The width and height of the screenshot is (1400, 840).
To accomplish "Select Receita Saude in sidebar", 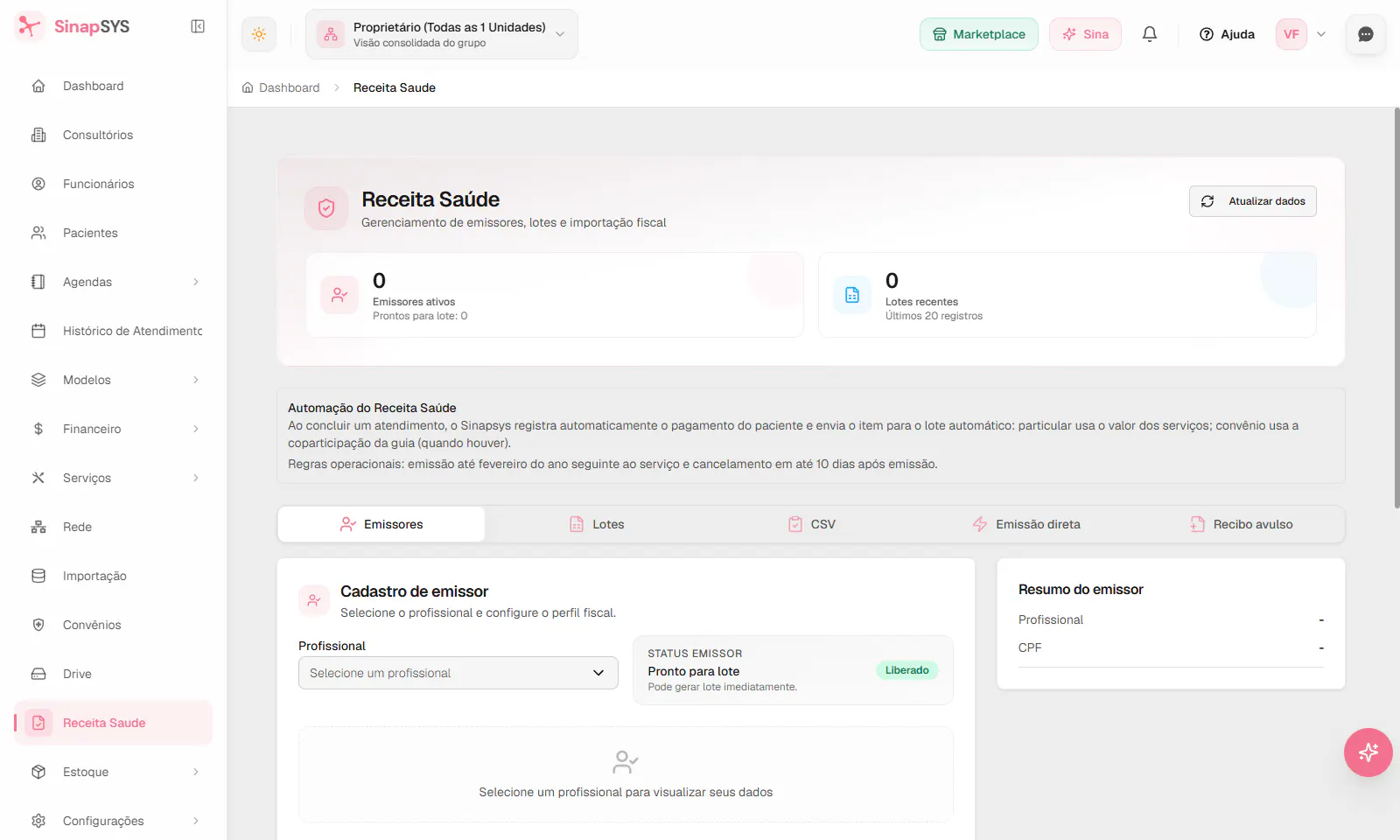I will (113, 723).
